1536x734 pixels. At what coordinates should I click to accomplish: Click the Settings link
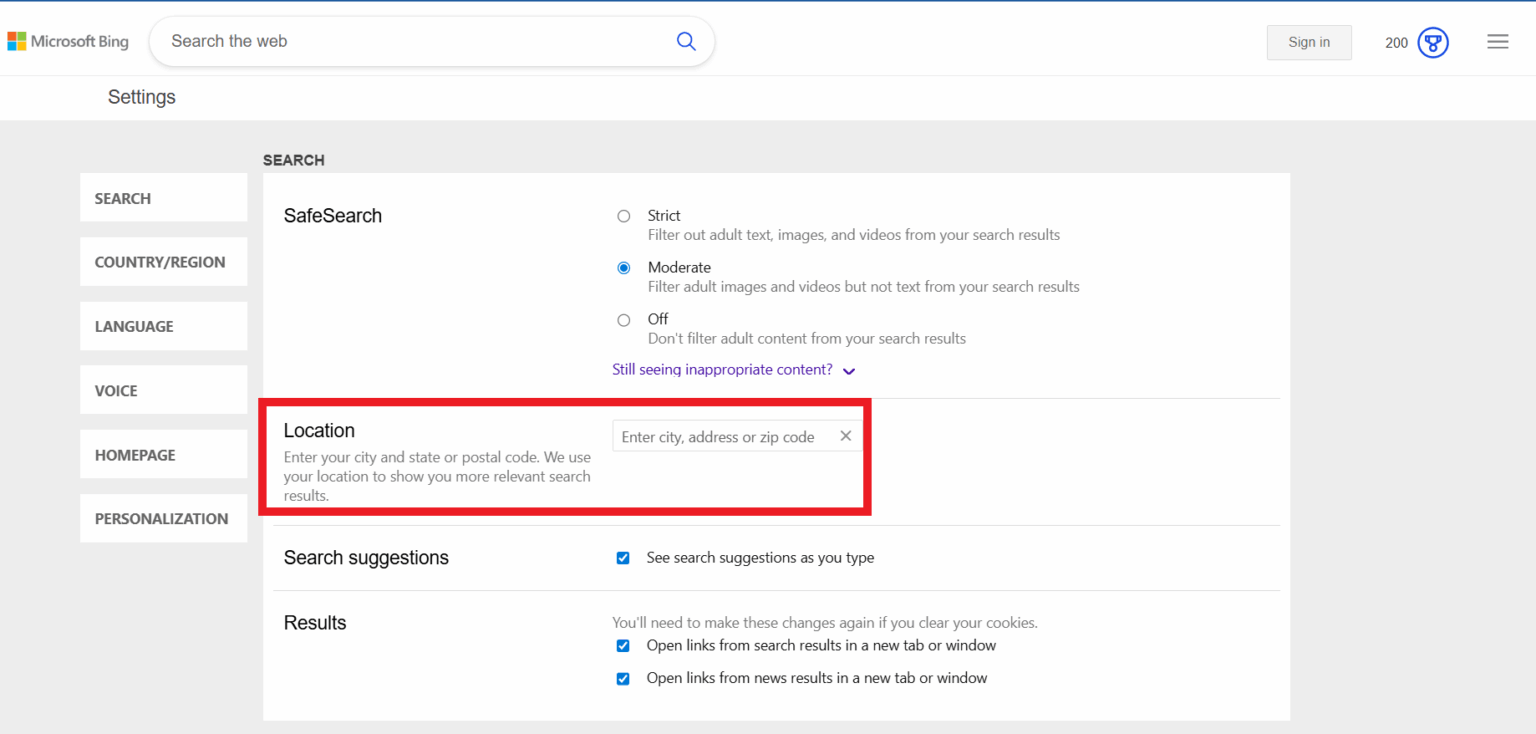coord(141,97)
